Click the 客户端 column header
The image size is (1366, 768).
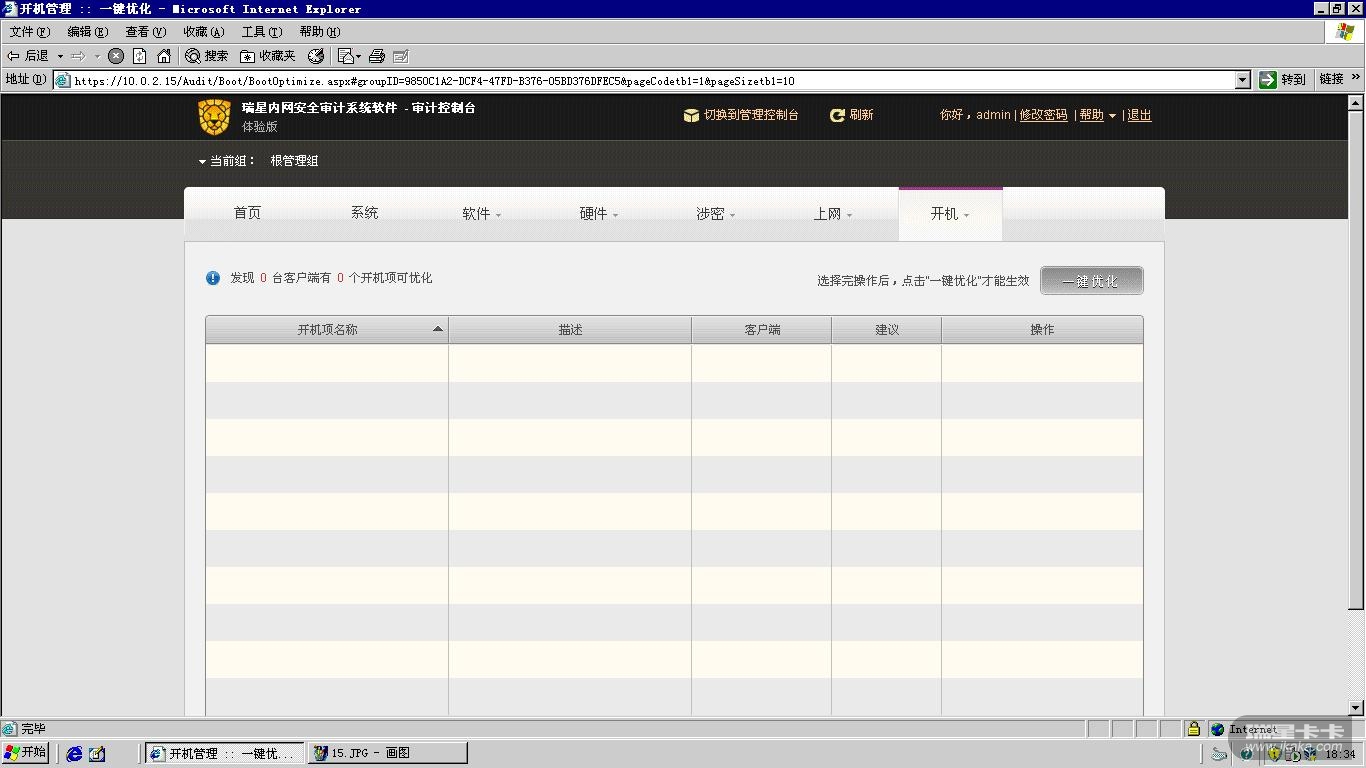tap(762, 330)
